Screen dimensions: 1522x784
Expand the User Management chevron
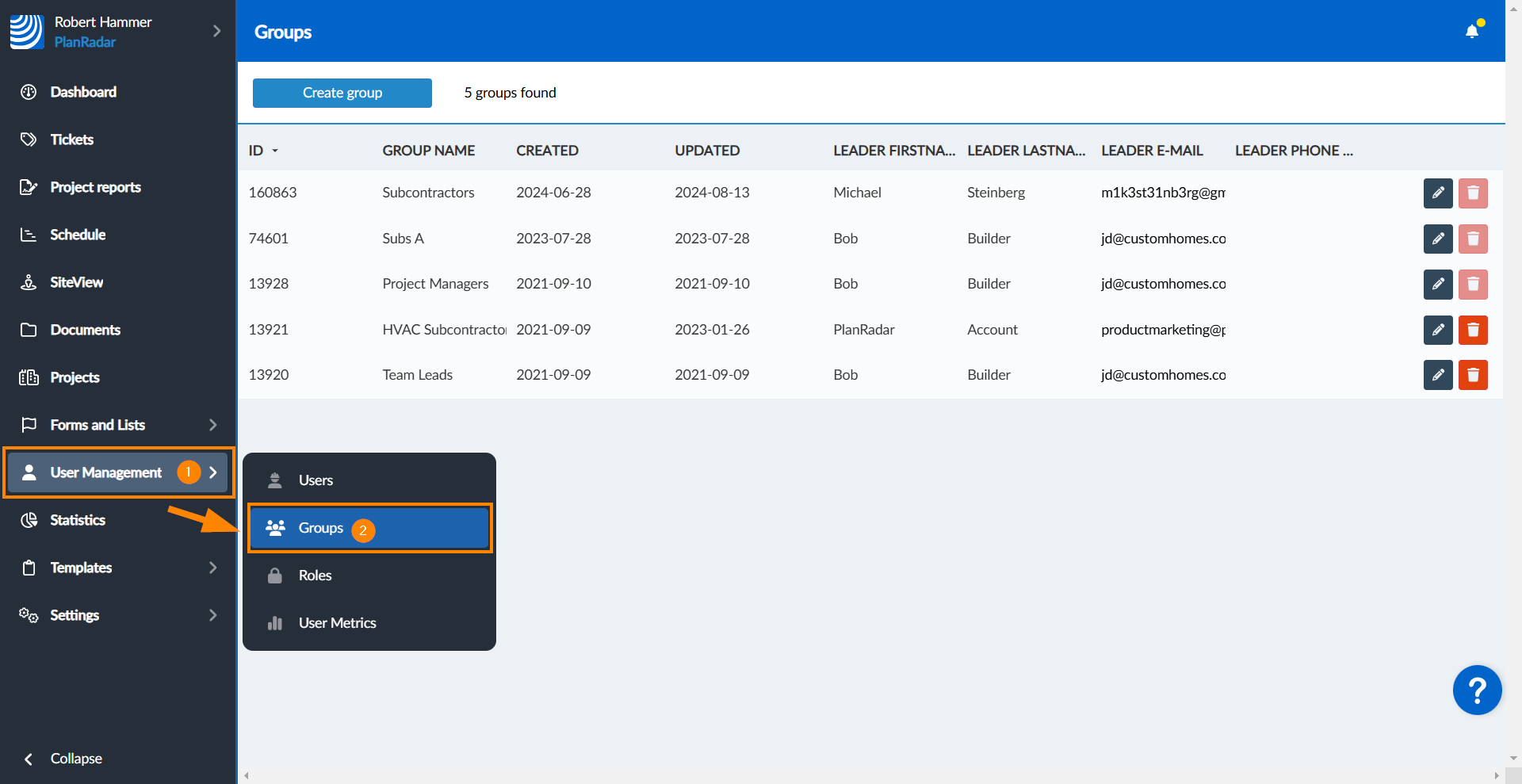point(212,472)
